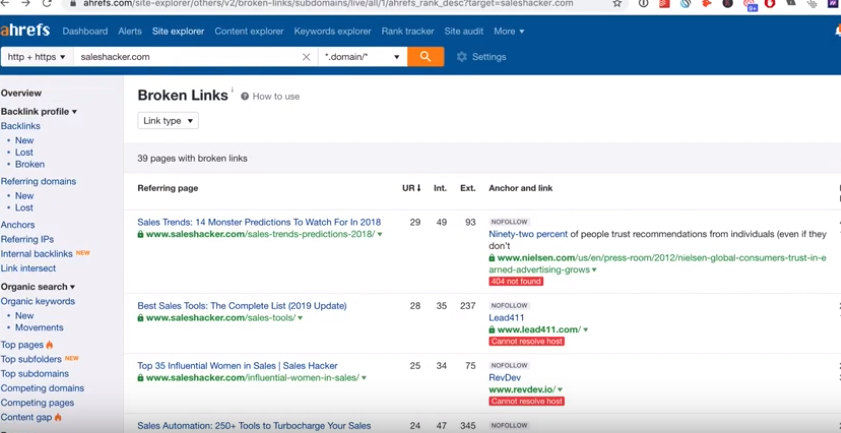The width and height of the screenshot is (841, 433).
Task: Switch to Keywords explorer
Action: click(333, 31)
